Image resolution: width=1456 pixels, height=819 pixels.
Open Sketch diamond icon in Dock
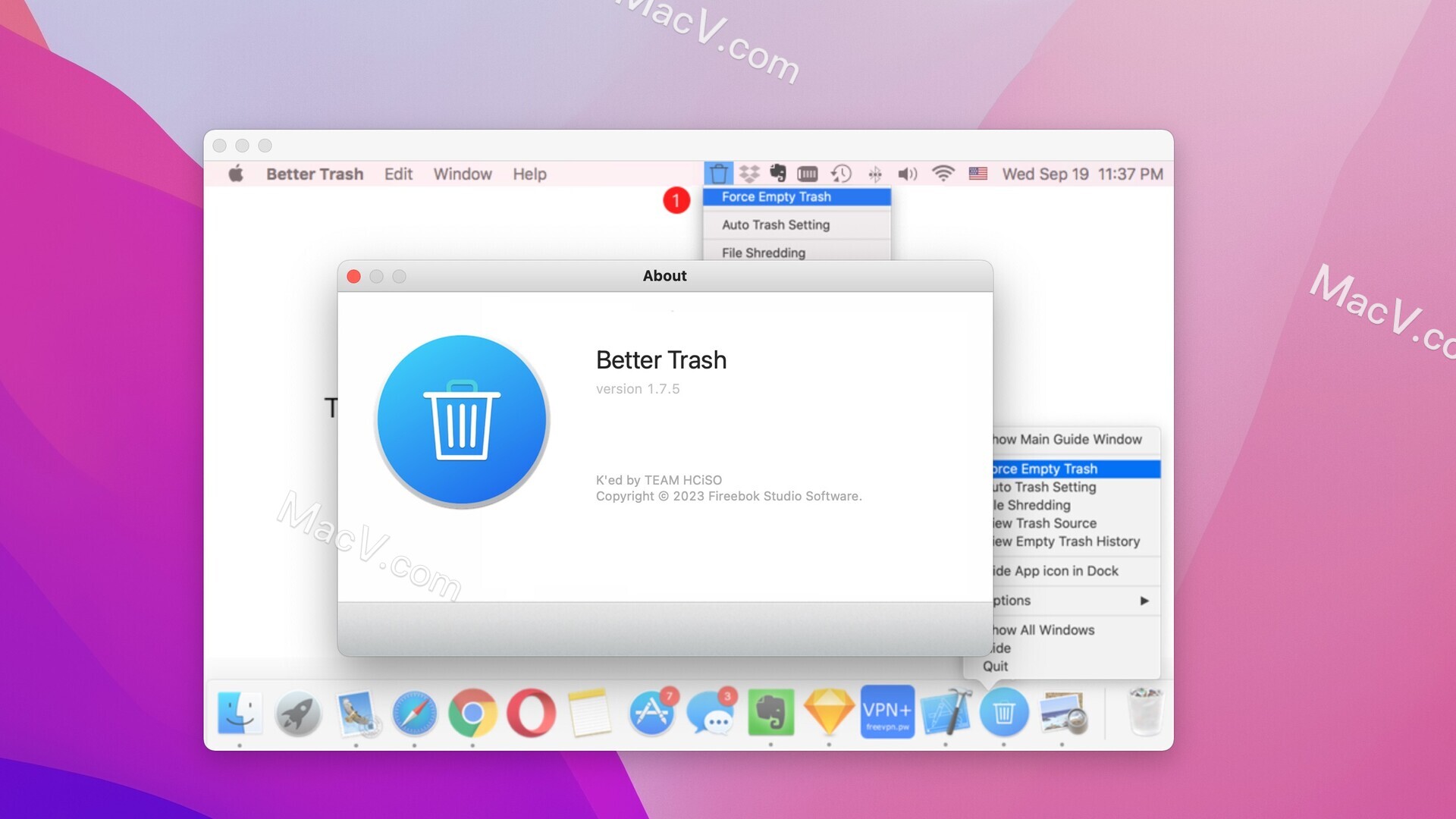(829, 712)
